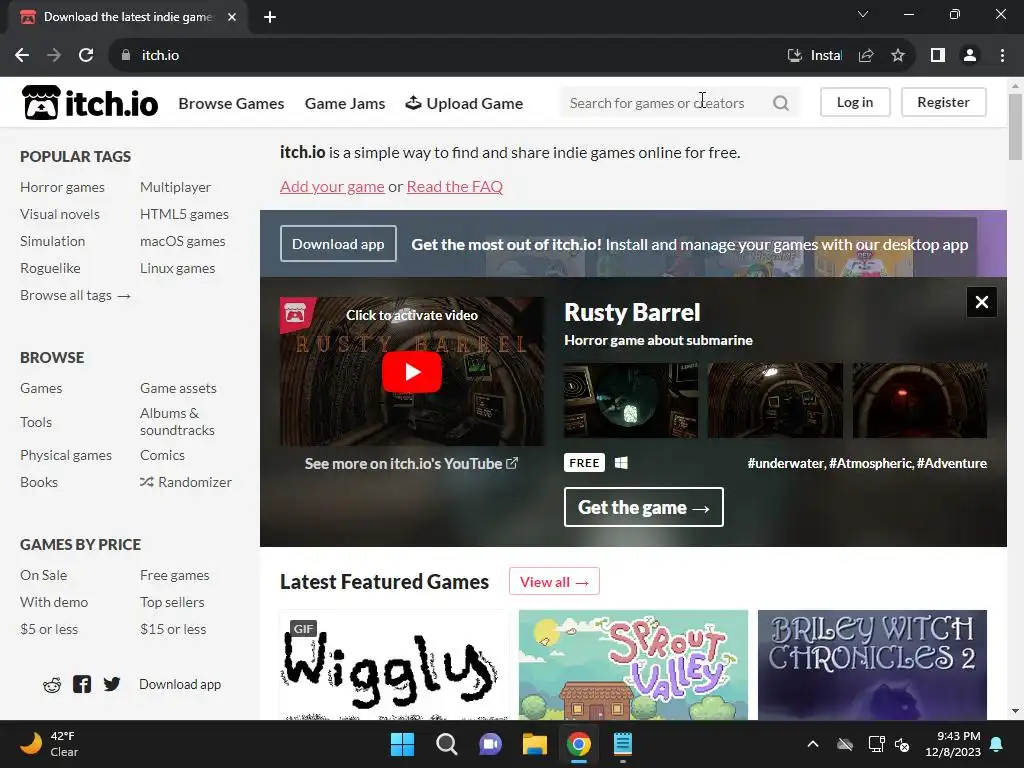Image resolution: width=1024 pixels, height=768 pixels.
Task: Open itch.io Twitter icon link
Action: coord(112,684)
